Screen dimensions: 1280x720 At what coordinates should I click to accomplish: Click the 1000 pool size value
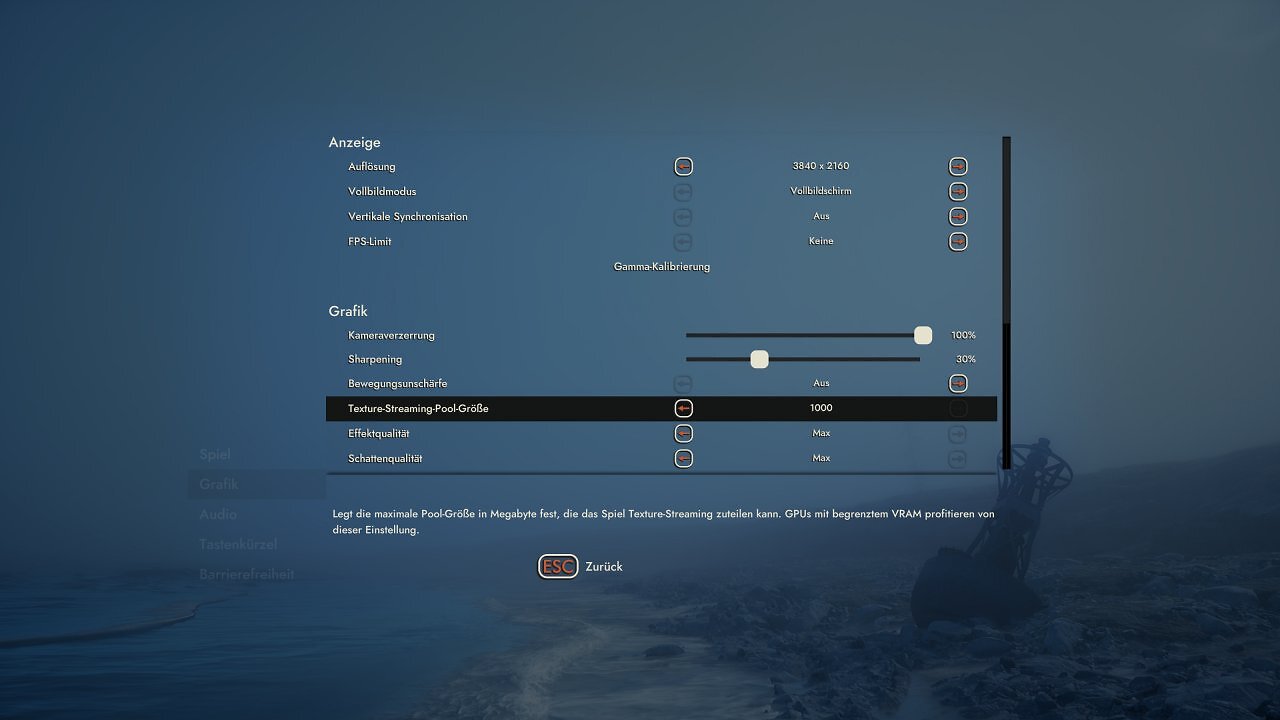pyautogui.click(x=821, y=408)
